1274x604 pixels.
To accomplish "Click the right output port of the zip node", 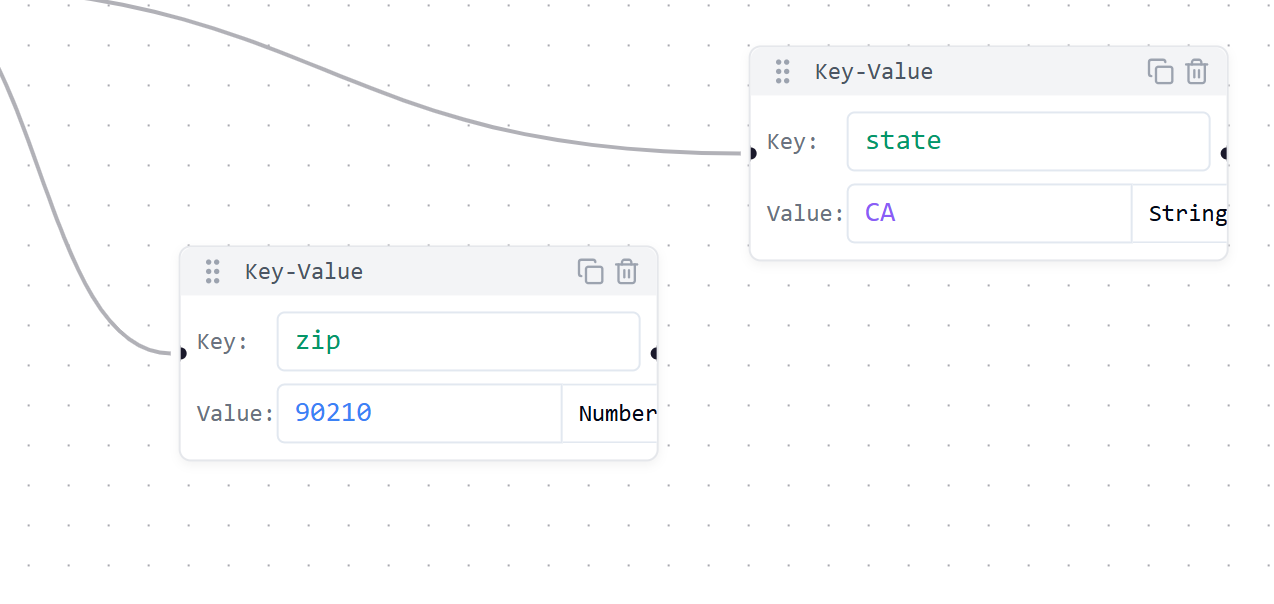I will tap(656, 354).
